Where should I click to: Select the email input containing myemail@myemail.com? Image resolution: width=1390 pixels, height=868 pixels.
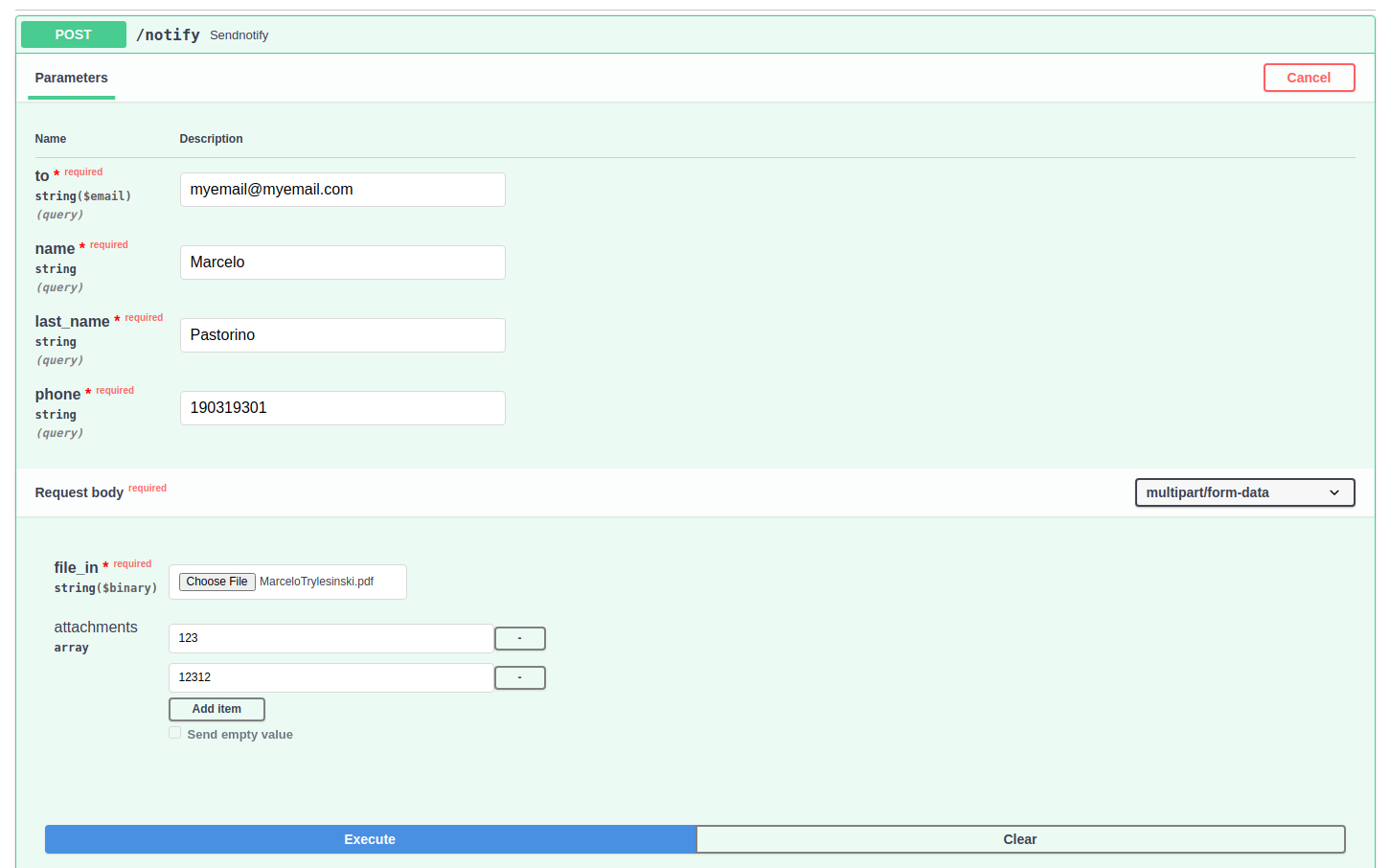tap(342, 189)
